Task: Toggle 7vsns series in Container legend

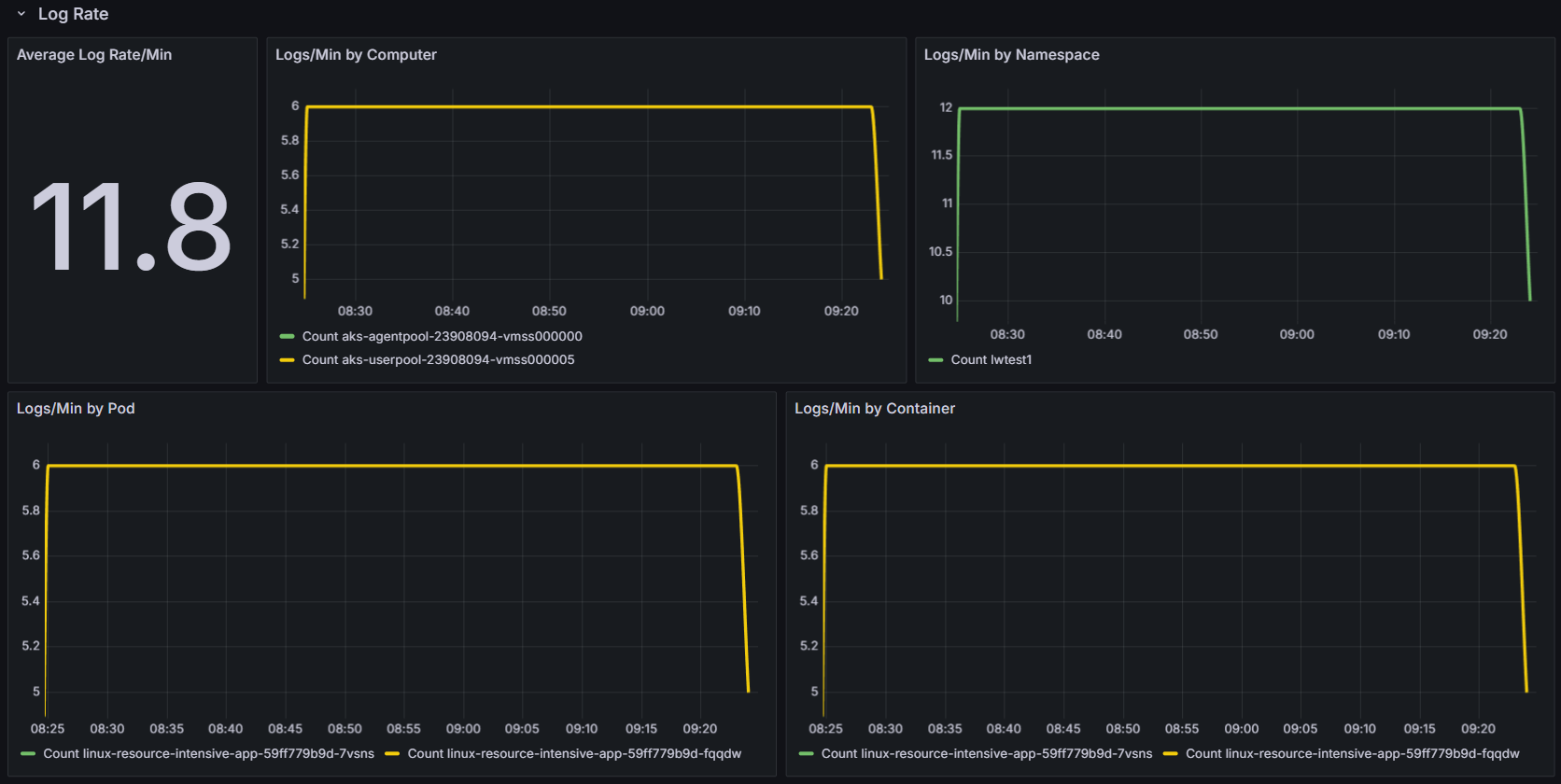Action: click(987, 753)
